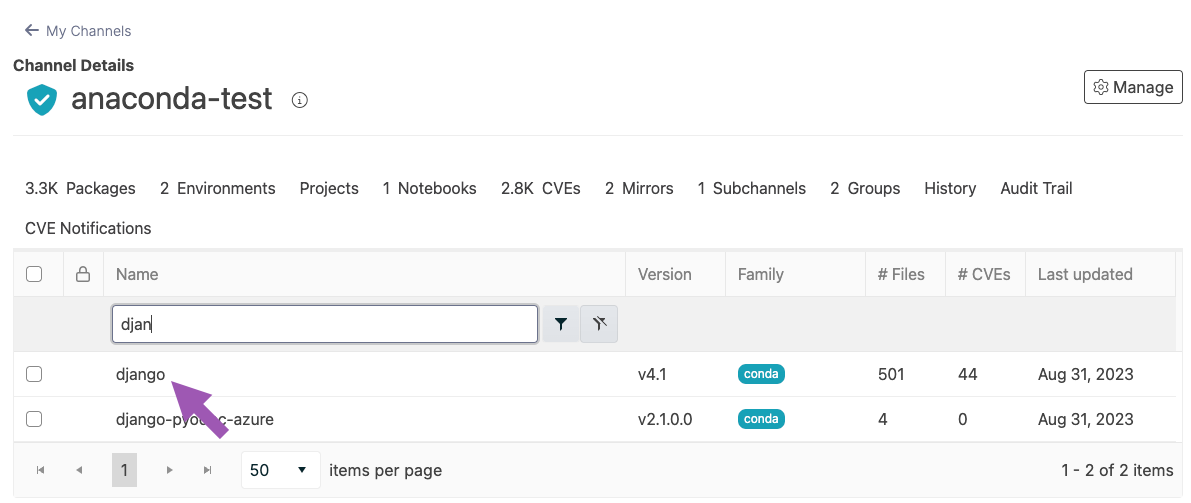The width and height of the screenshot is (1191, 503).
Task: Click the shield checkmark channel icon
Action: click(42, 100)
